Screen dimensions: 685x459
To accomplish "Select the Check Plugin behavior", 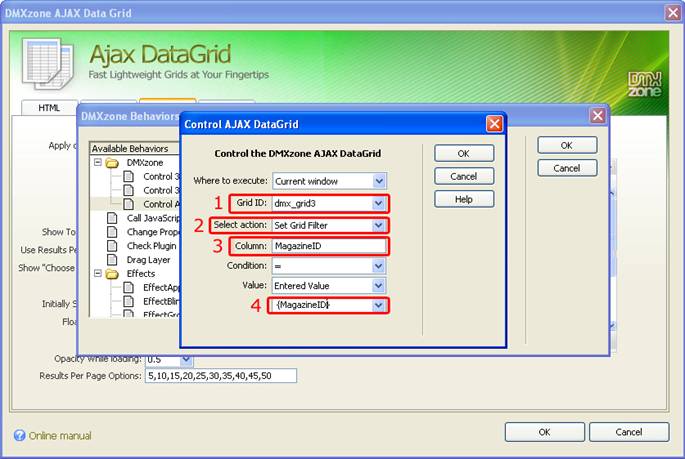I will (x=152, y=246).
